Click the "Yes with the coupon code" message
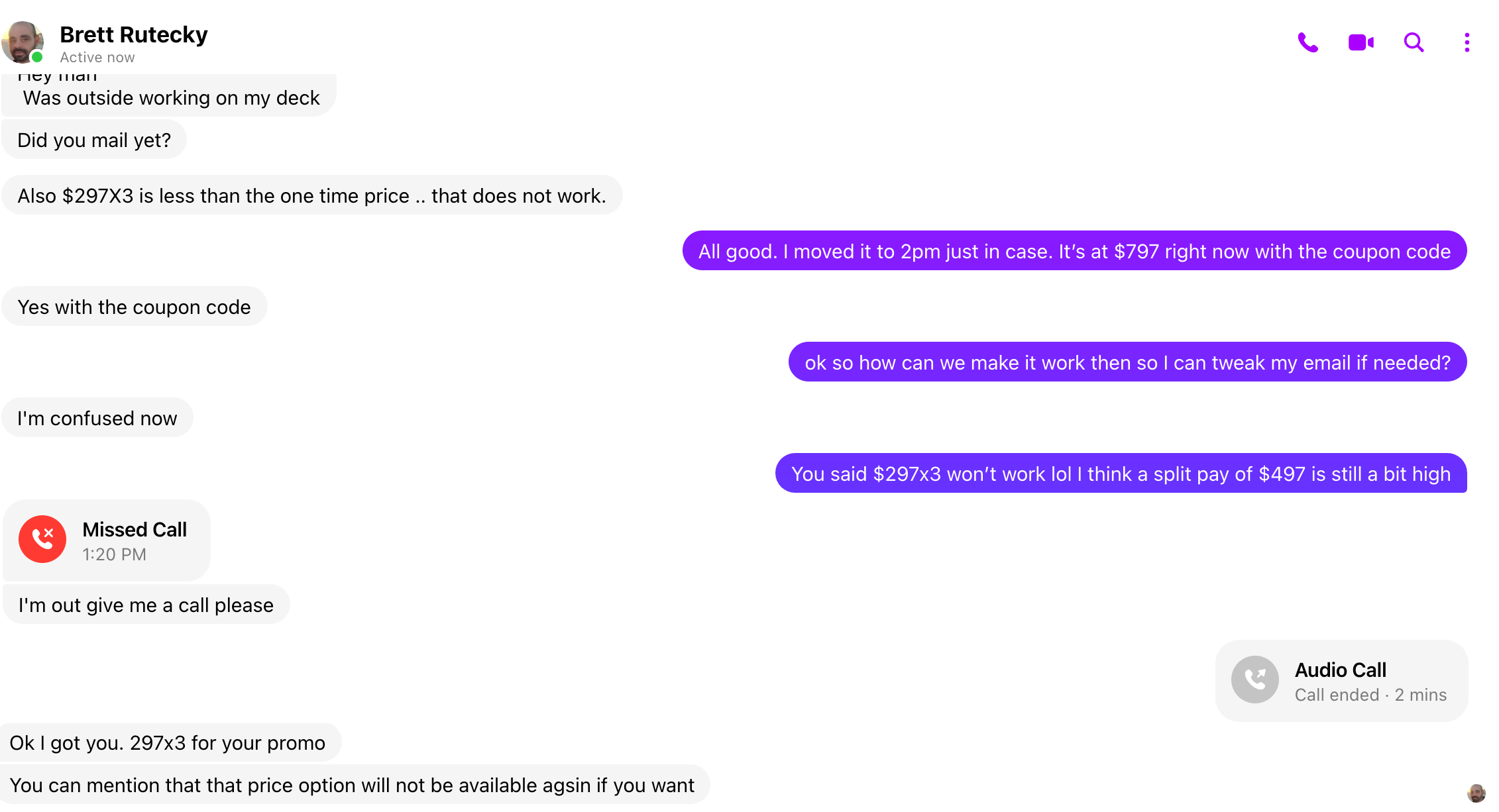The width and height of the screenshot is (1499, 812). point(135,307)
